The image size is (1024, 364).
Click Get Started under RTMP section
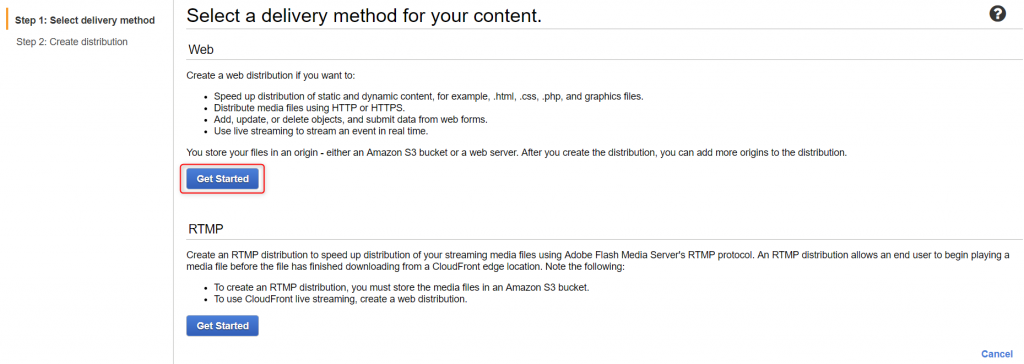[x=223, y=325]
